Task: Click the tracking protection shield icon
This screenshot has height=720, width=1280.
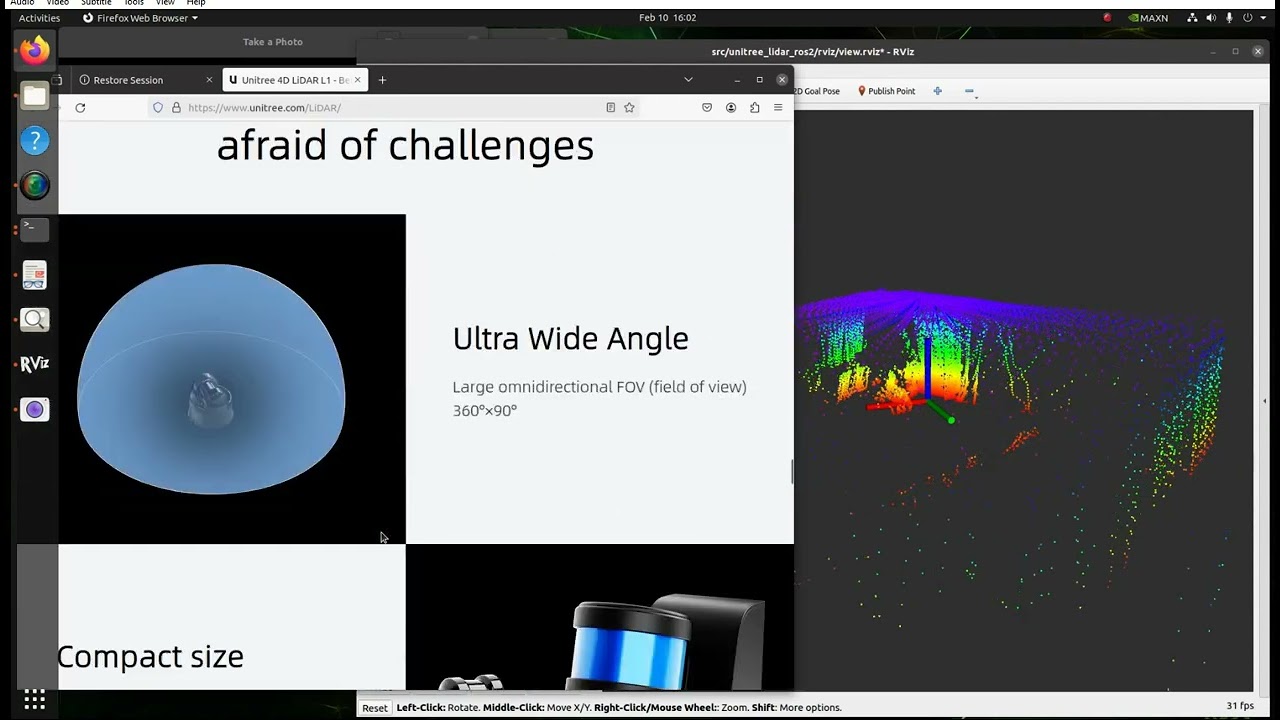Action: pos(158,108)
